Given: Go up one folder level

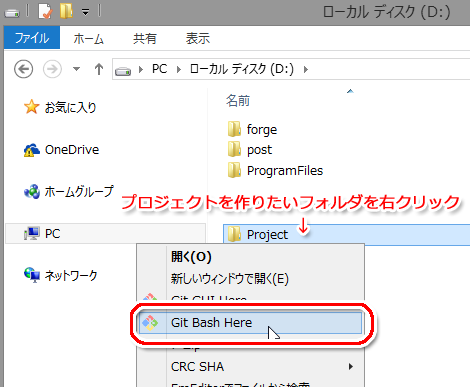Looking at the screenshot, I should (x=99, y=69).
